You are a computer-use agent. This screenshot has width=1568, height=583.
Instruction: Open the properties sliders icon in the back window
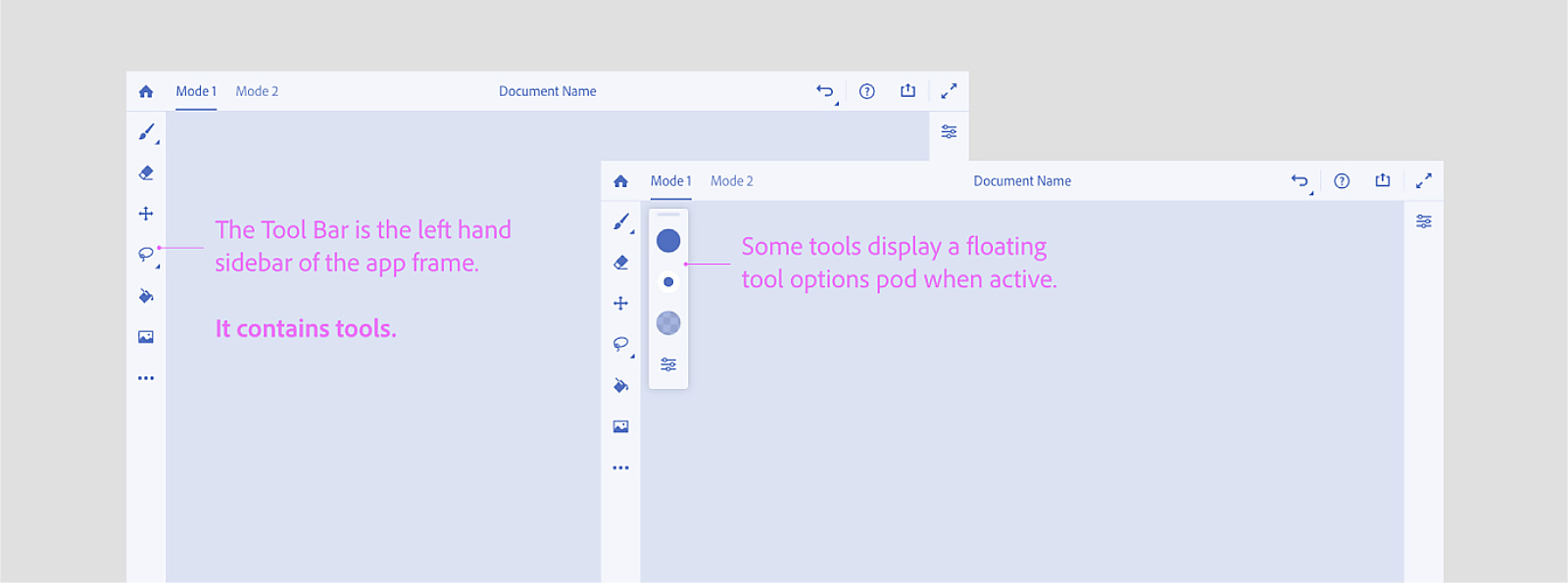point(949,131)
